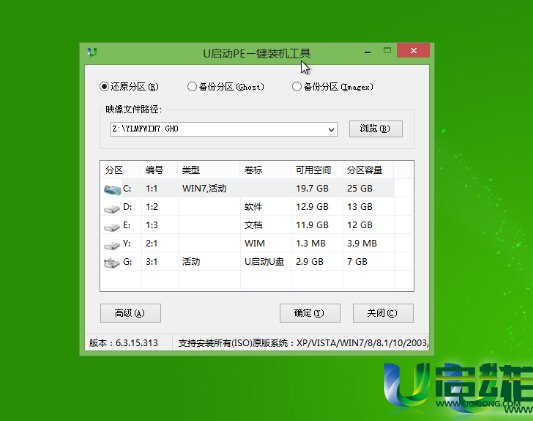Click inside the Z:\YLMFWIN7.GHO path field
The width and height of the screenshot is (533, 421).
point(218,129)
